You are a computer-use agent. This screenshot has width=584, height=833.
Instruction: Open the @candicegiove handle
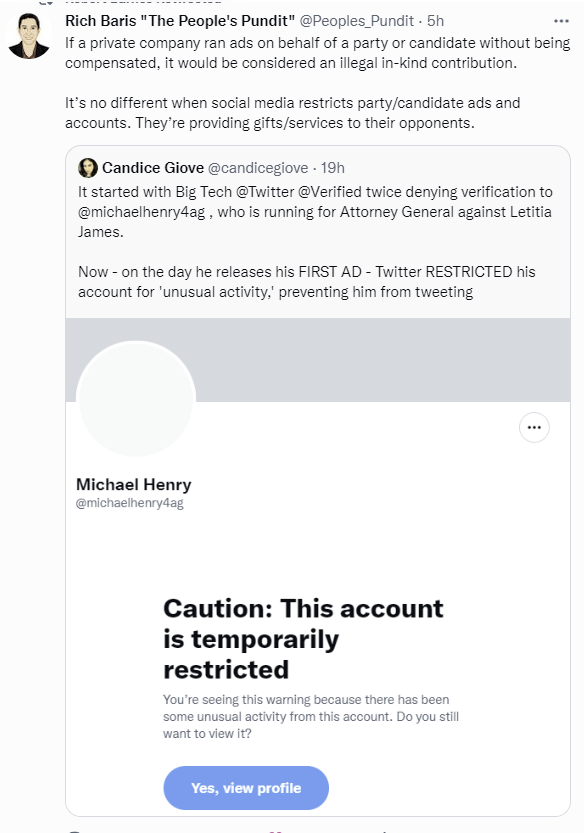pos(258,168)
